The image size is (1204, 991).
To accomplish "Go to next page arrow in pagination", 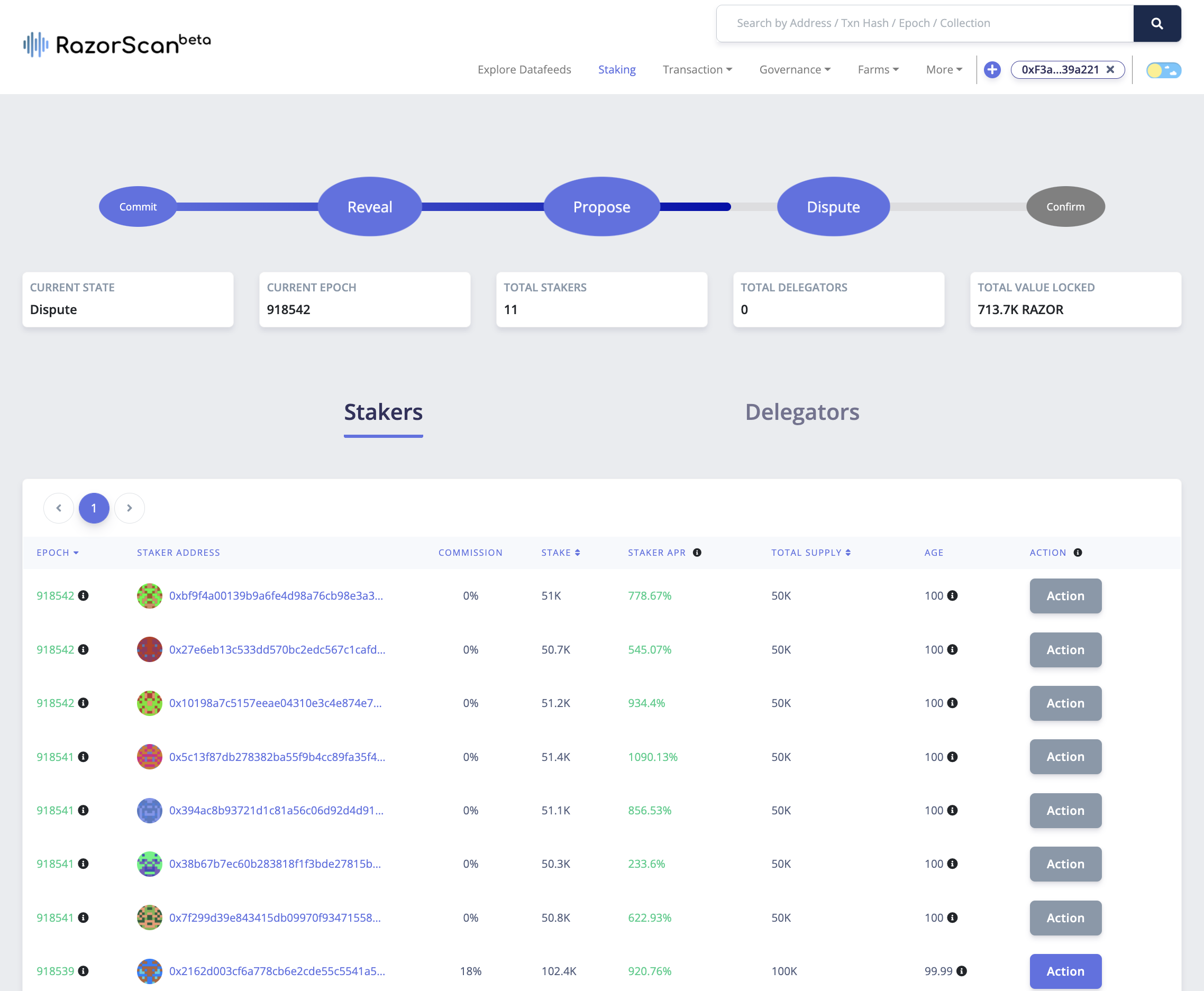I will (x=130, y=508).
